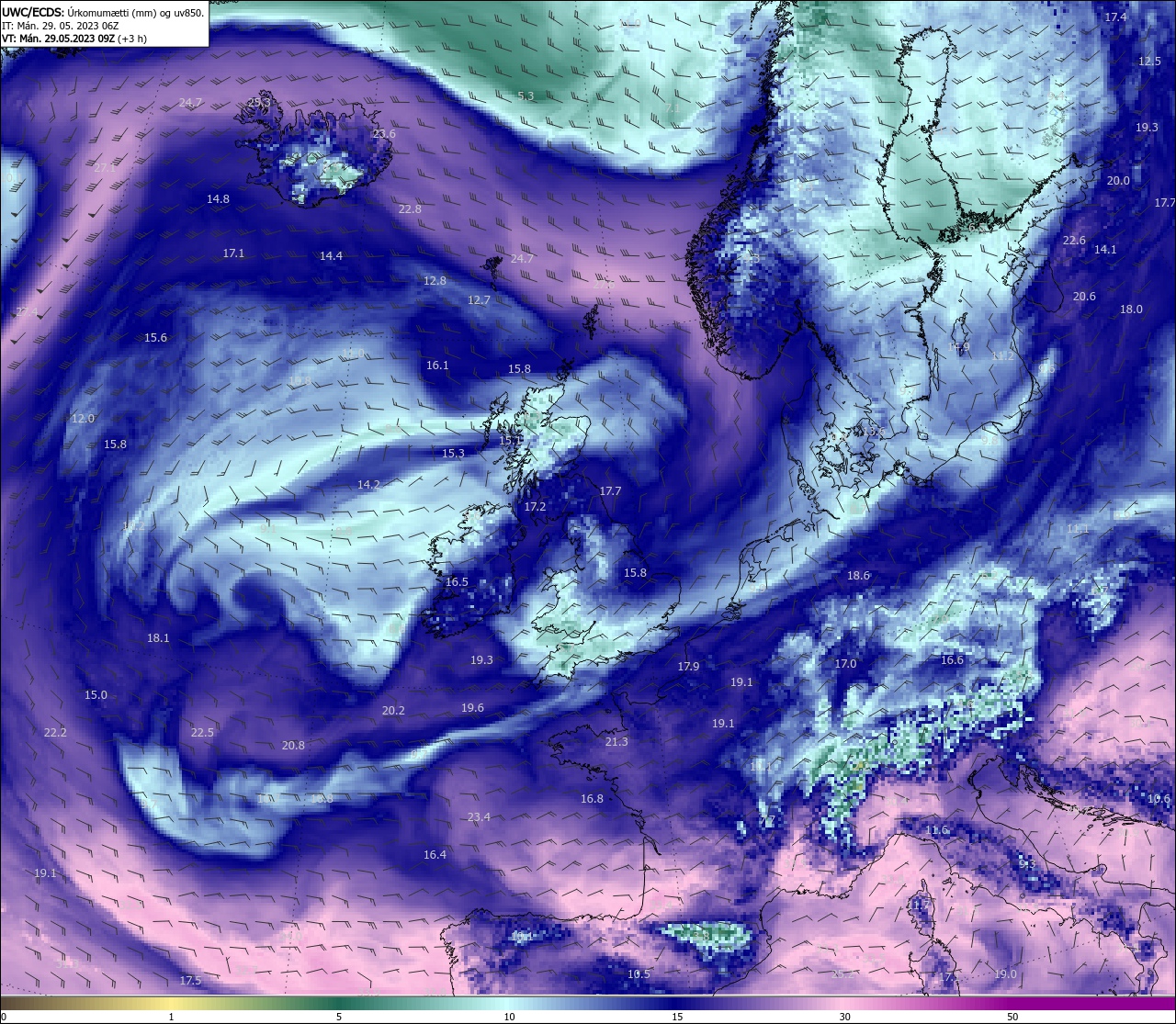The width and height of the screenshot is (1176, 1024).
Task: Click the 22.6 map value
Action: click(1074, 240)
